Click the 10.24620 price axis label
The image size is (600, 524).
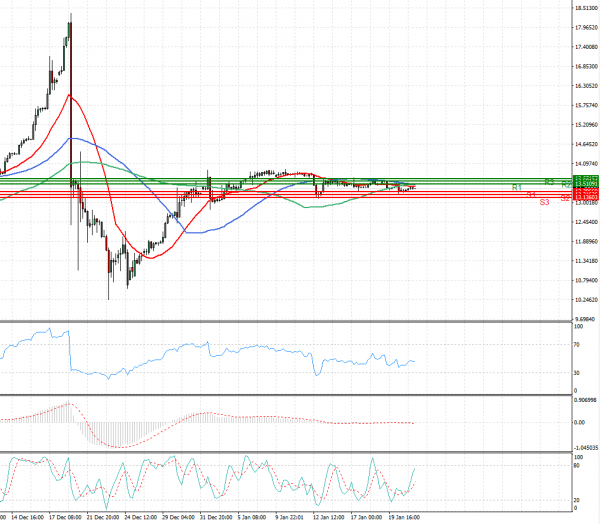coord(586,300)
